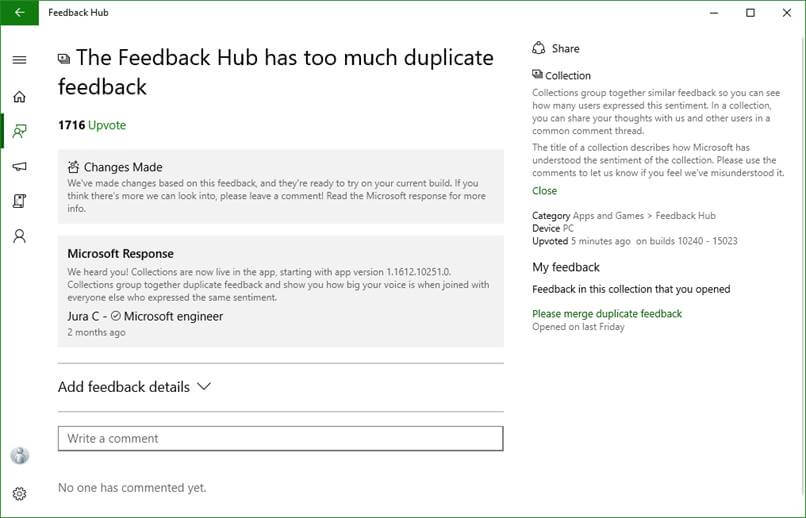
Task: Click the 'Jura C' author name
Action: [83, 317]
